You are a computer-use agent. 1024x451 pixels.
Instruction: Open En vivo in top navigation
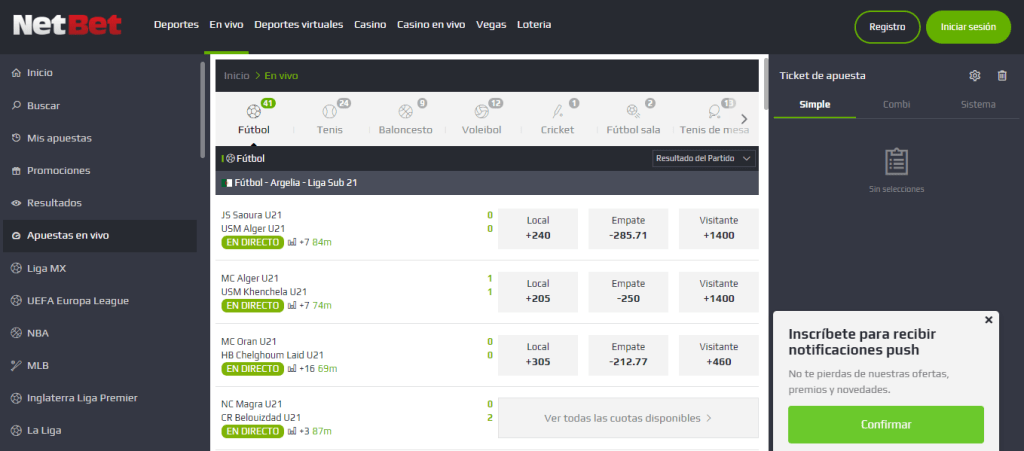[x=226, y=25]
